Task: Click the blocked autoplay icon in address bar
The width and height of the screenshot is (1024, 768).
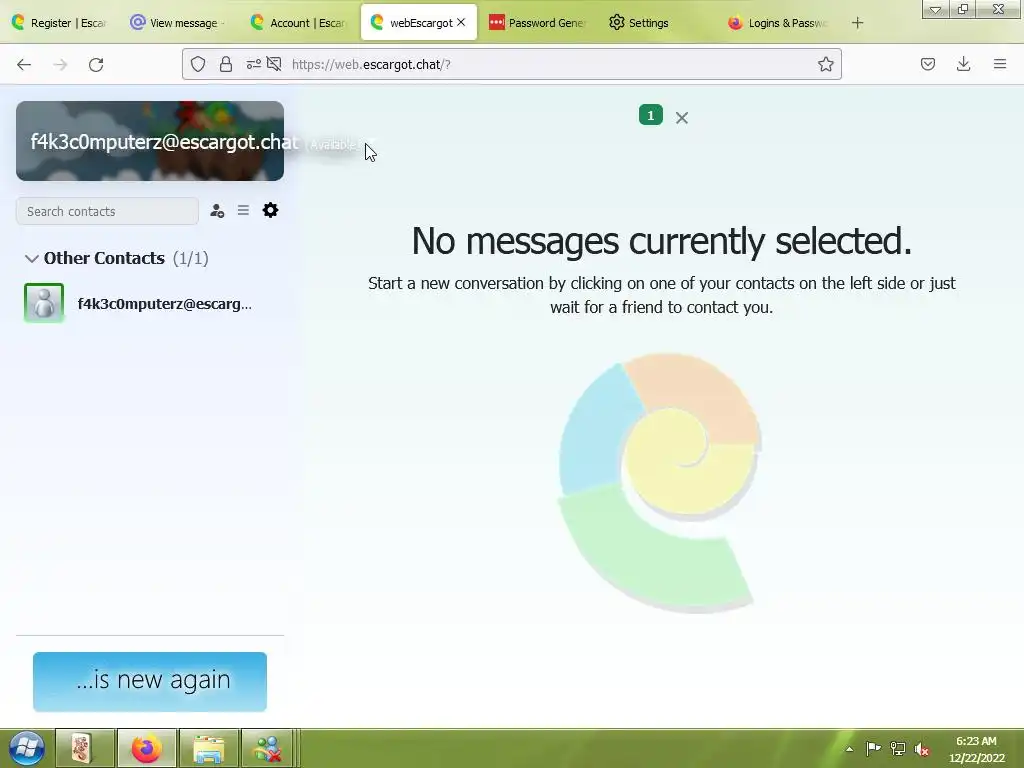Action: pos(274,64)
